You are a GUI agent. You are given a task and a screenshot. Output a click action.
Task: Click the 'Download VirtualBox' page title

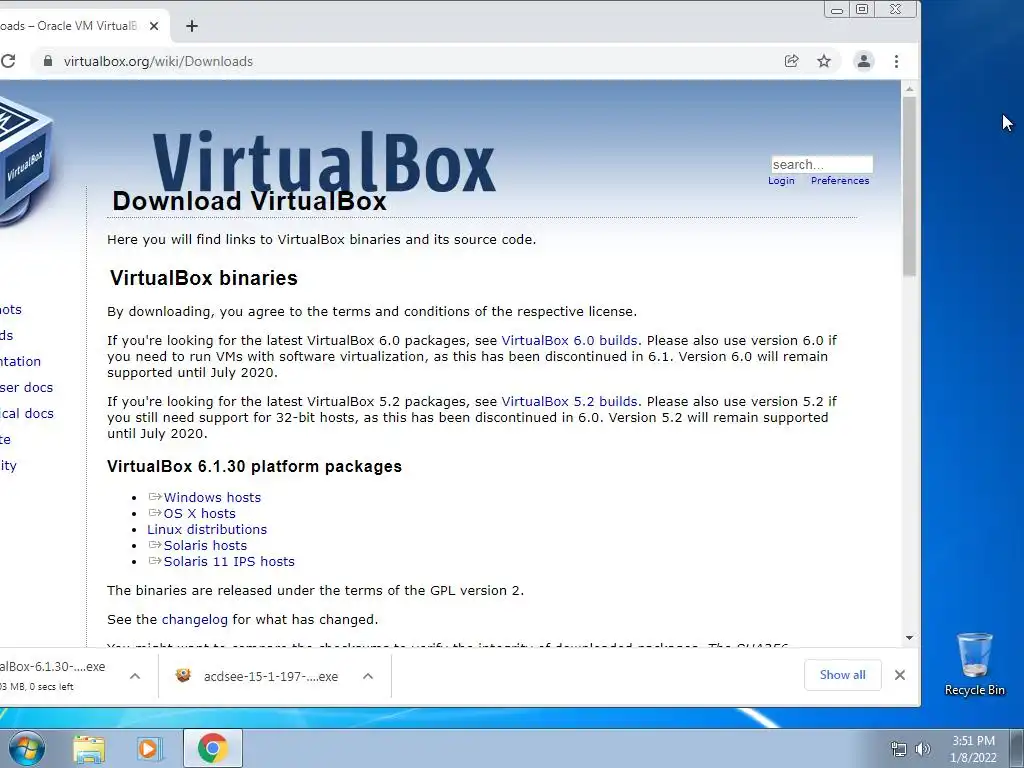click(249, 201)
